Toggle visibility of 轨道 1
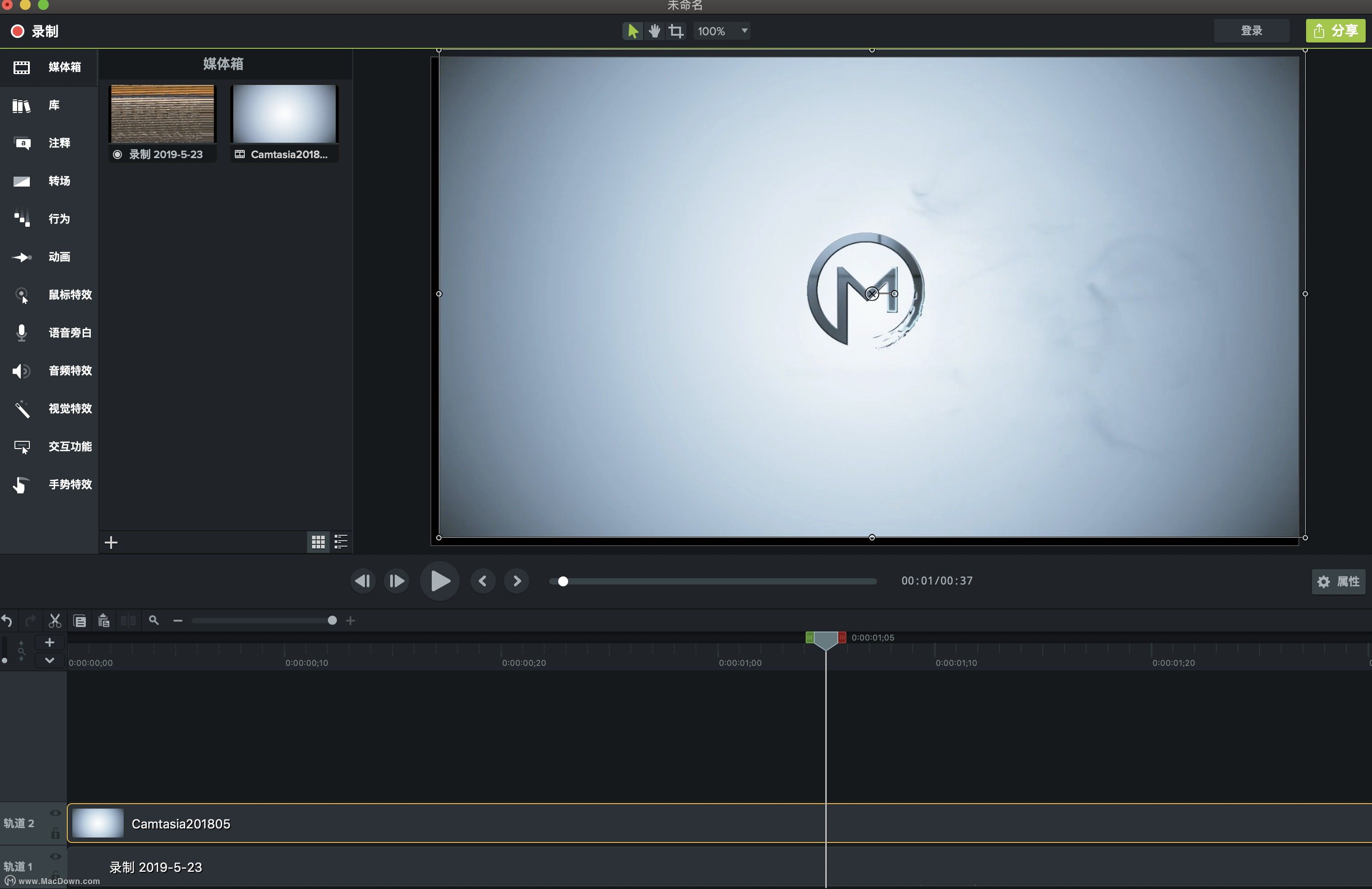This screenshot has width=1372, height=889. click(56, 857)
